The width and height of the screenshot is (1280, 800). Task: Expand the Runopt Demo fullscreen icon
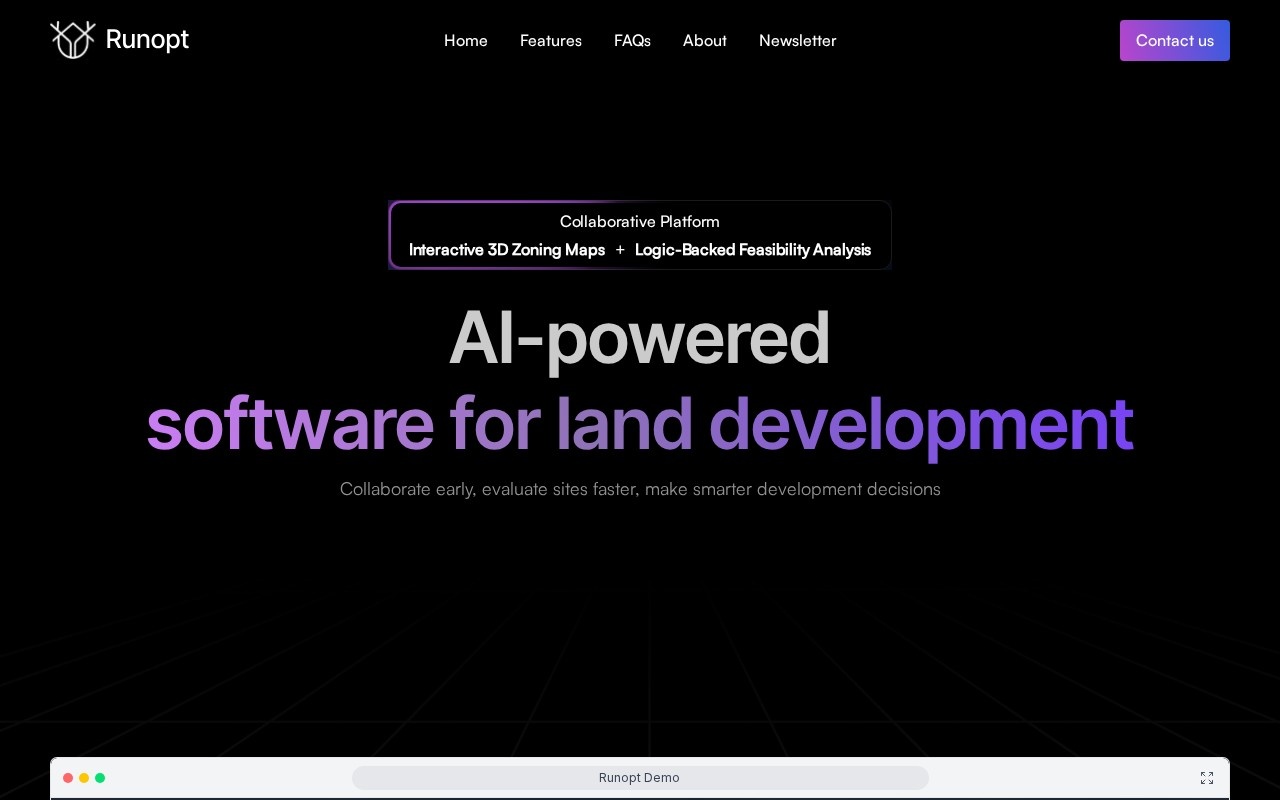1207,778
